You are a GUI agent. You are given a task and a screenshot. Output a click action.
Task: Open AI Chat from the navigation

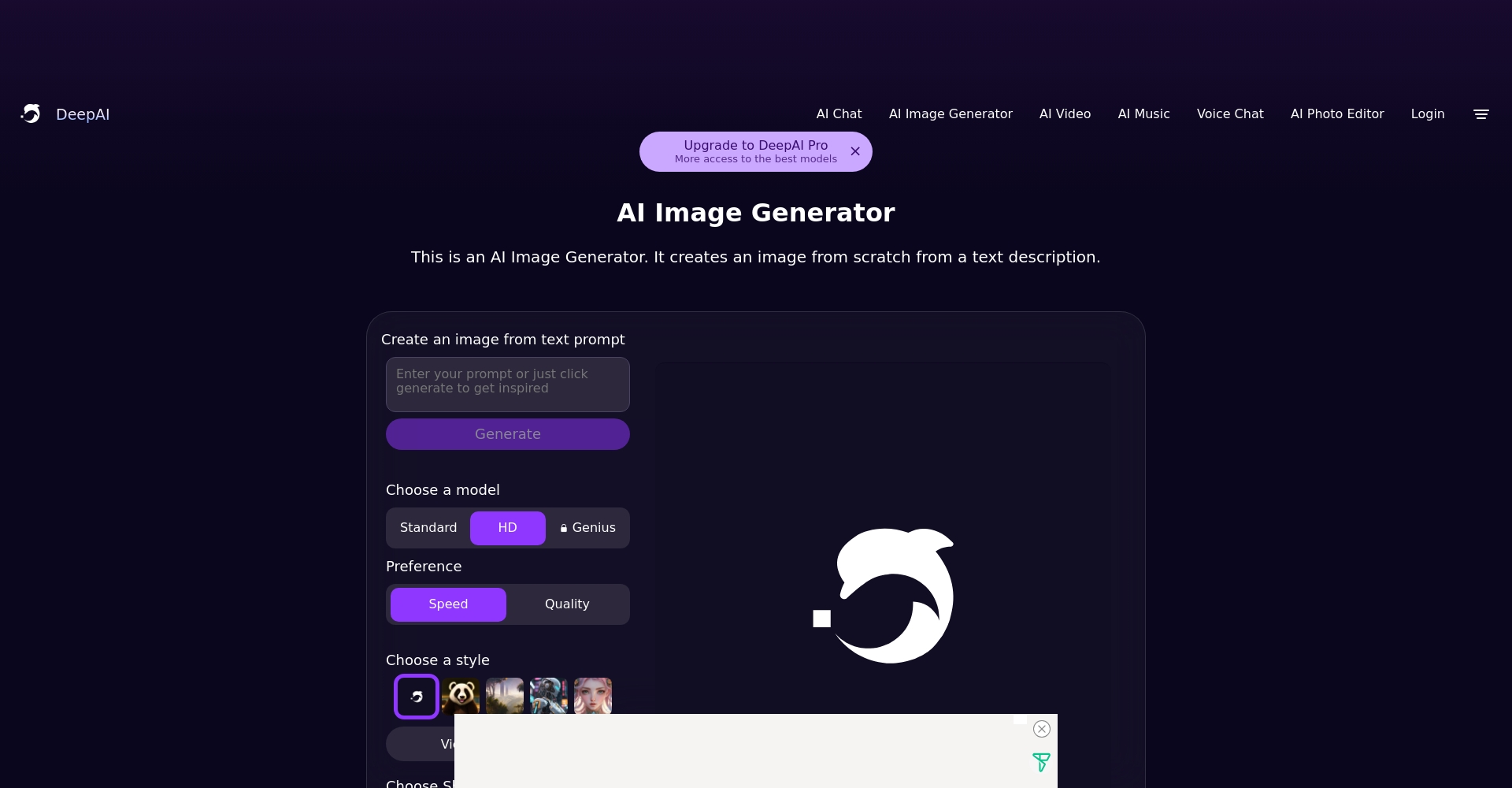coord(839,114)
